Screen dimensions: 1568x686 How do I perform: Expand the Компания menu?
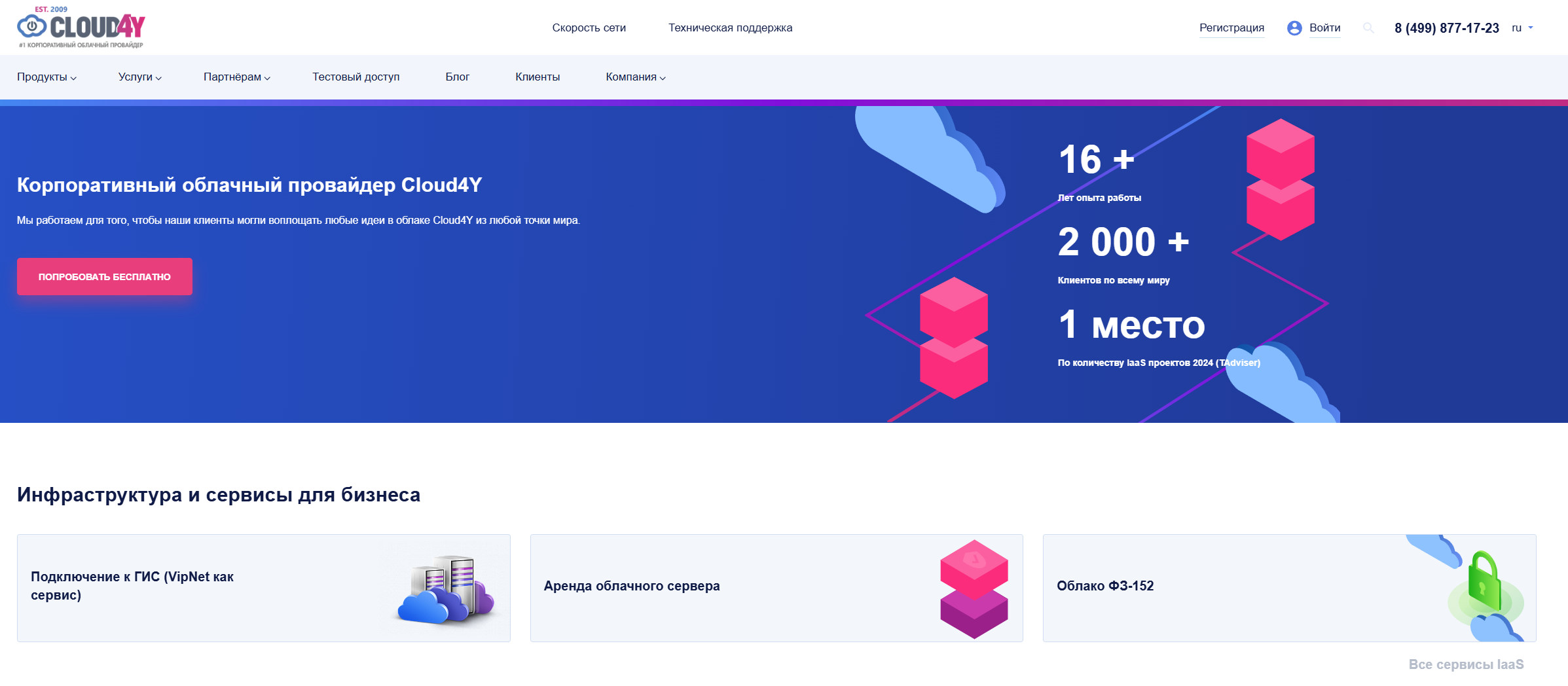[635, 77]
